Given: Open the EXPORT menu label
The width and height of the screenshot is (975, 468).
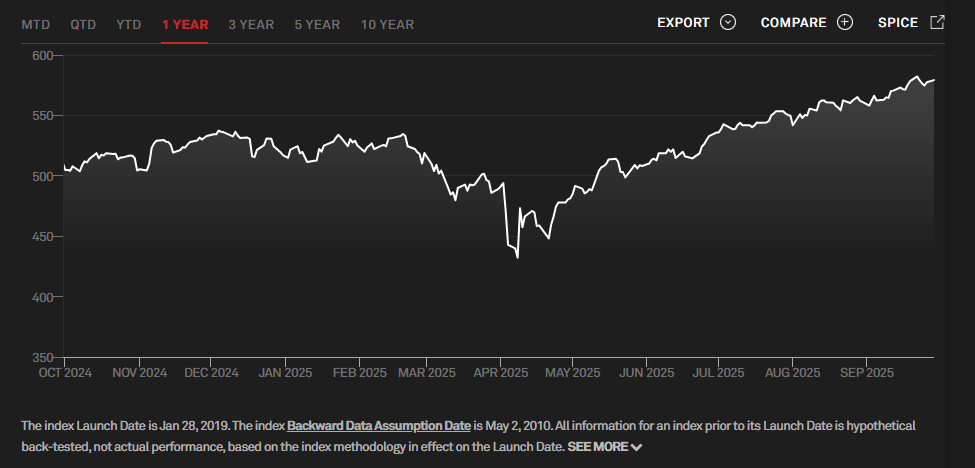Looking at the screenshot, I should click(683, 23).
